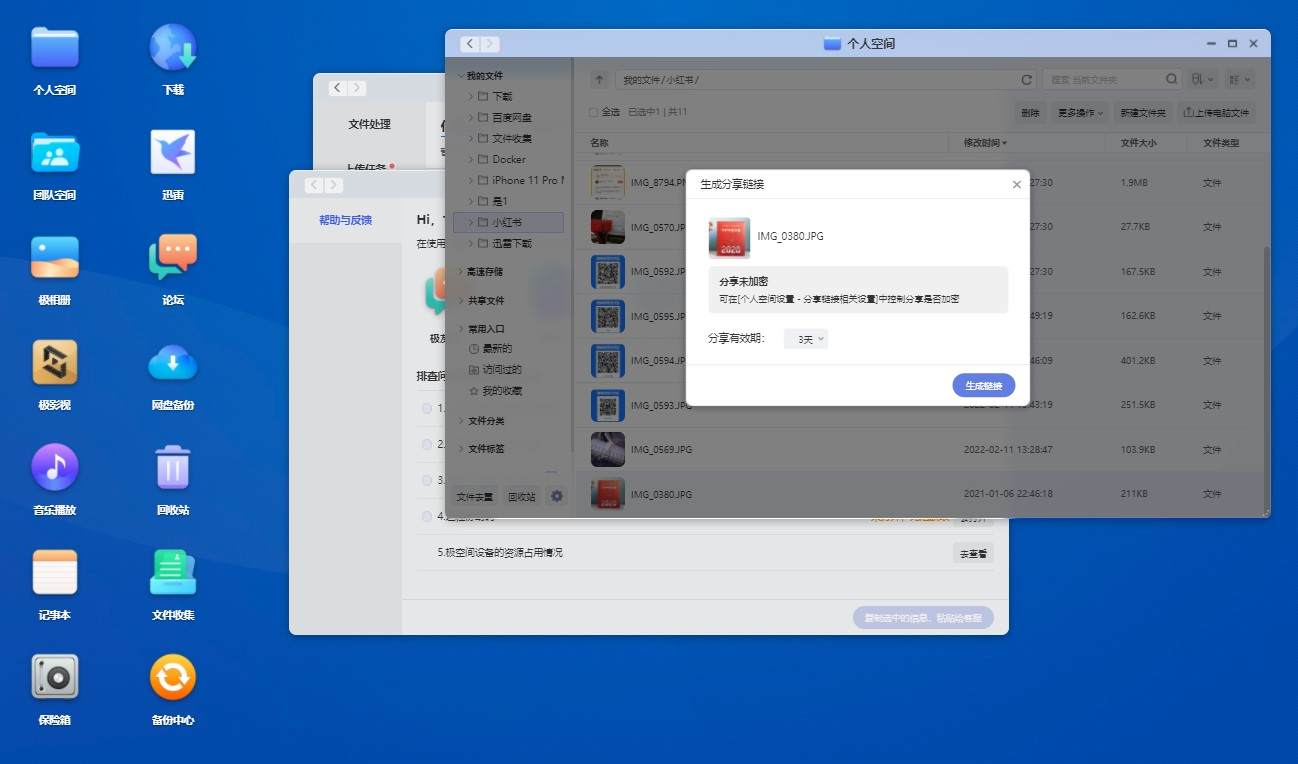
Task: Click the file search input field
Action: click(1102, 80)
